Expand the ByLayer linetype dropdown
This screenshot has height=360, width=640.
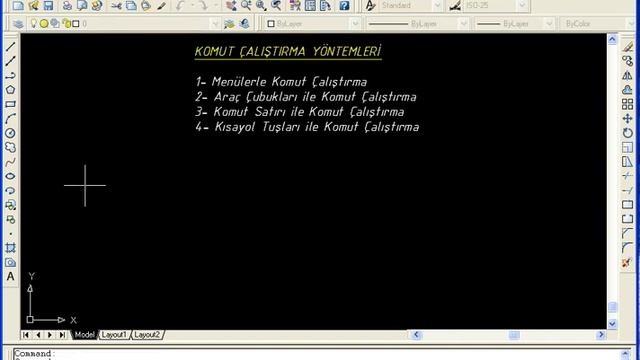click(x=464, y=24)
